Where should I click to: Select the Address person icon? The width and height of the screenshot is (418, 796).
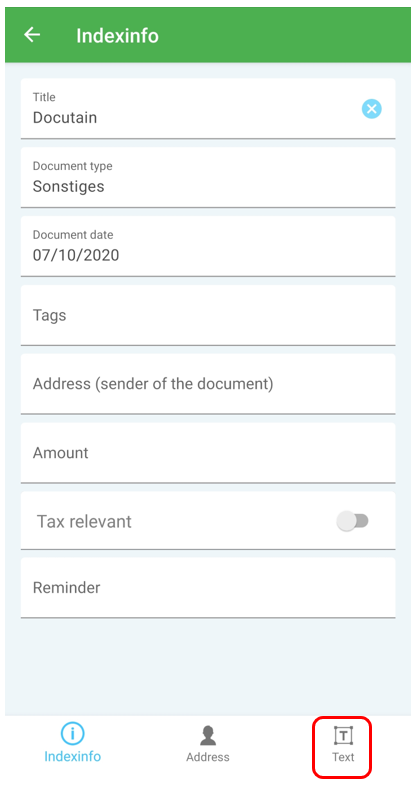click(208, 735)
